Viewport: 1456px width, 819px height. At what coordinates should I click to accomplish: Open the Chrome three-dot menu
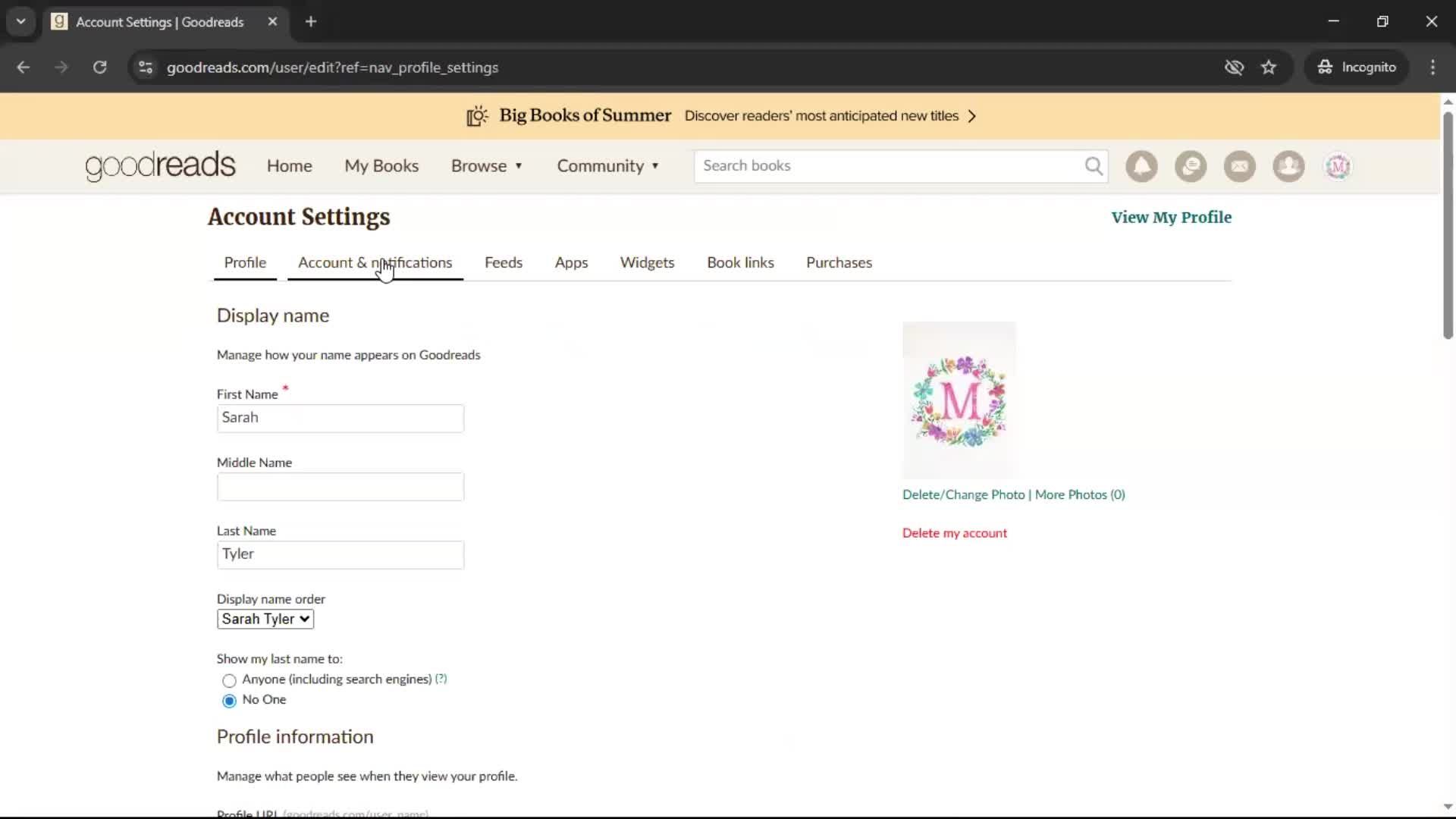[1432, 67]
